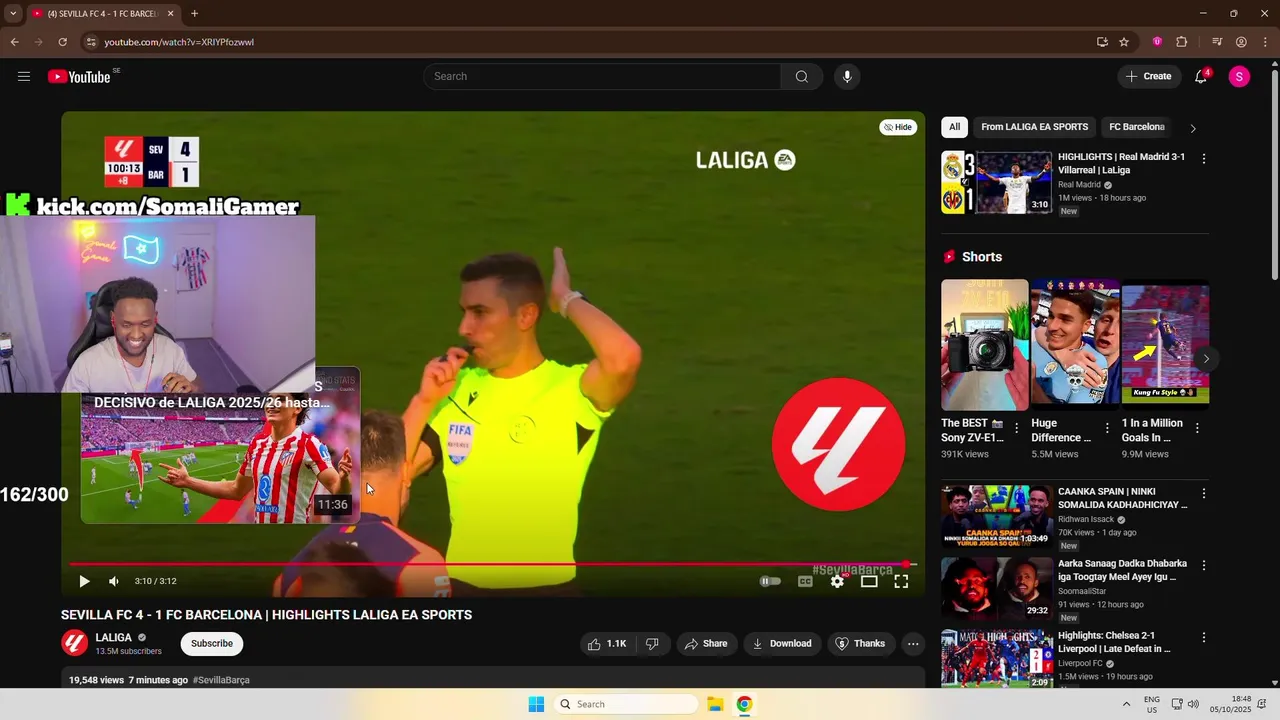The width and height of the screenshot is (1280, 720).
Task: Select the FC Barcelona filter chip
Action: (1137, 127)
